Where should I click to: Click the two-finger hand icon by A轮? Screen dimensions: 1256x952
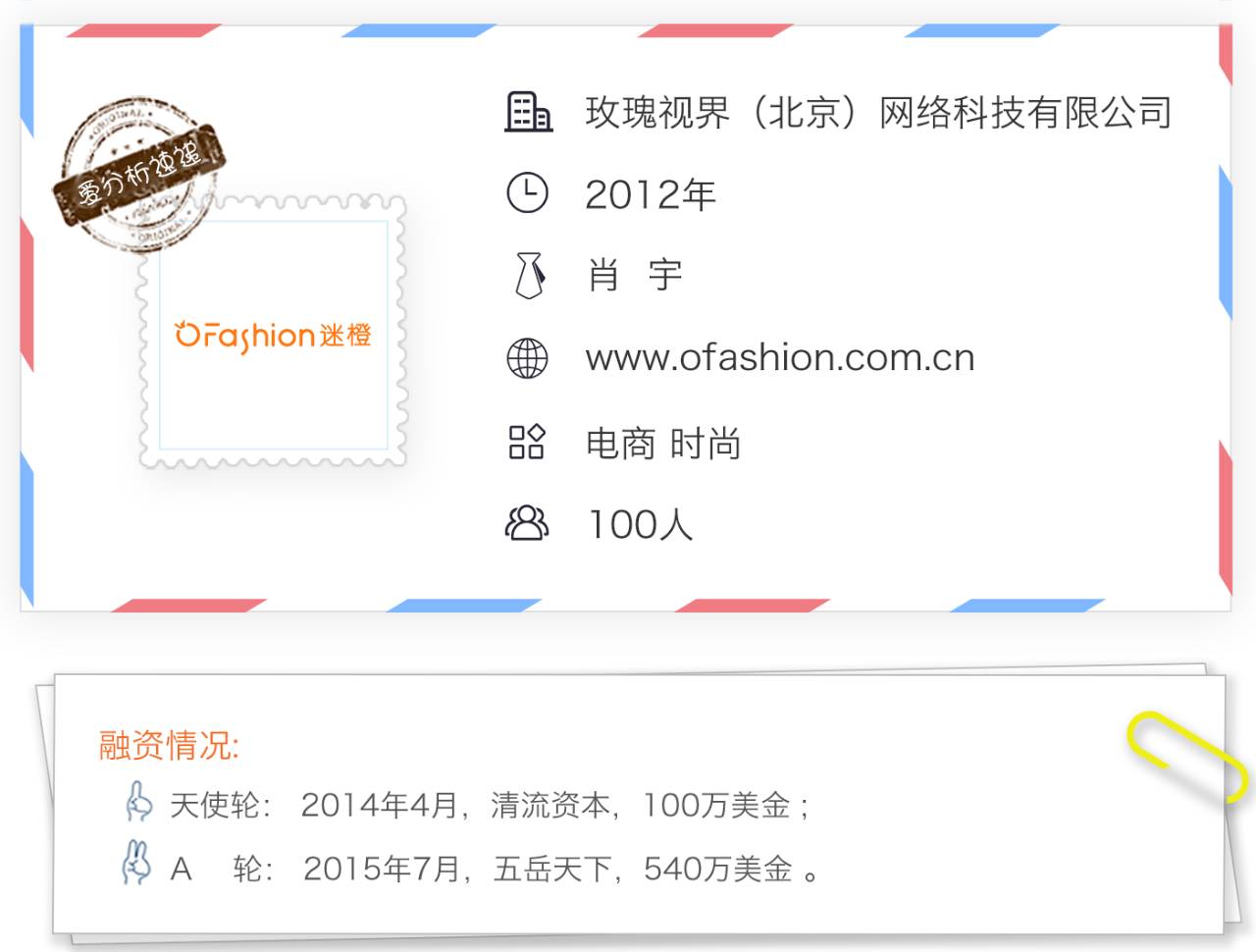[x=136, y=863]
